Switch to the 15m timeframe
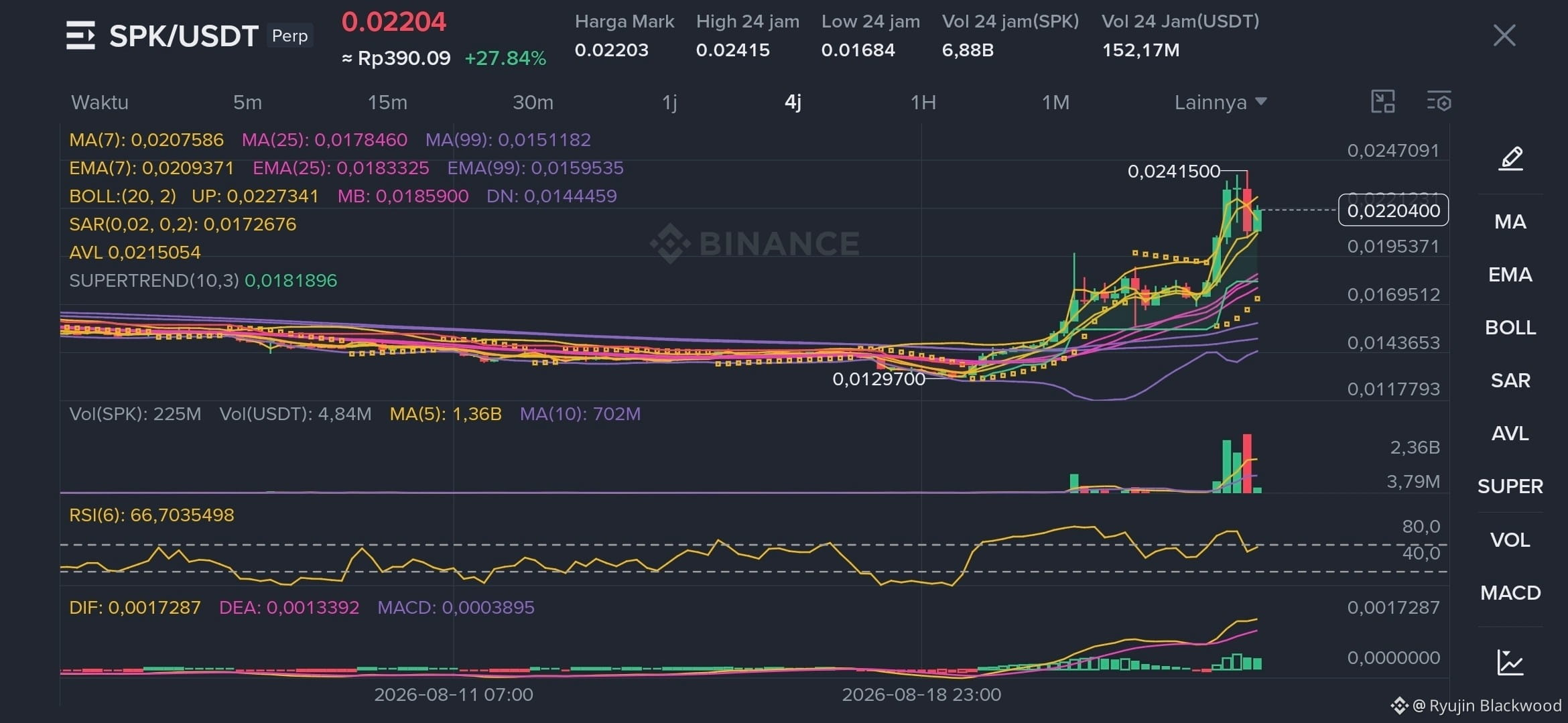 point(387,103)
